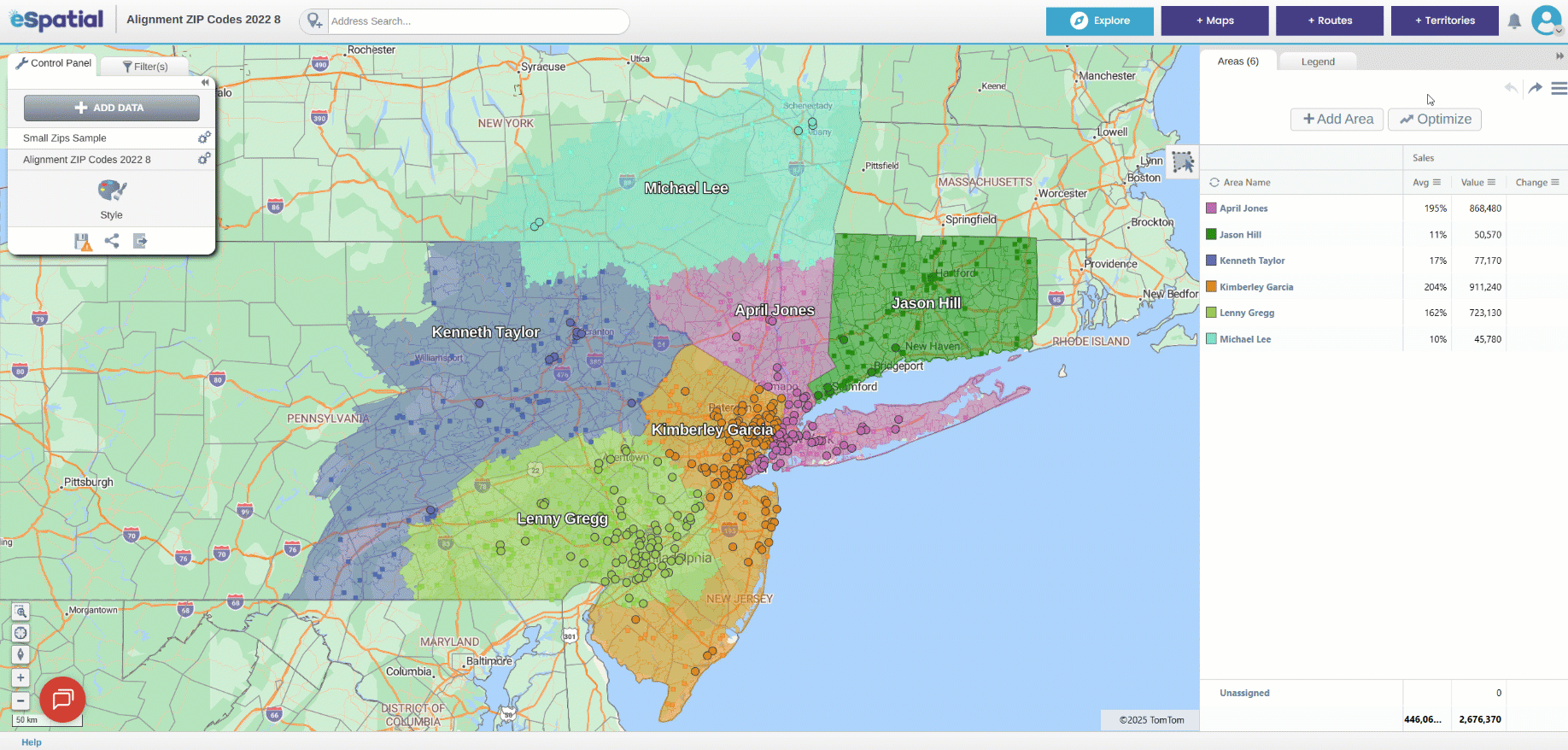
Task: Collapse the Control Panel with the double-arrow
Action: point(205,83)
